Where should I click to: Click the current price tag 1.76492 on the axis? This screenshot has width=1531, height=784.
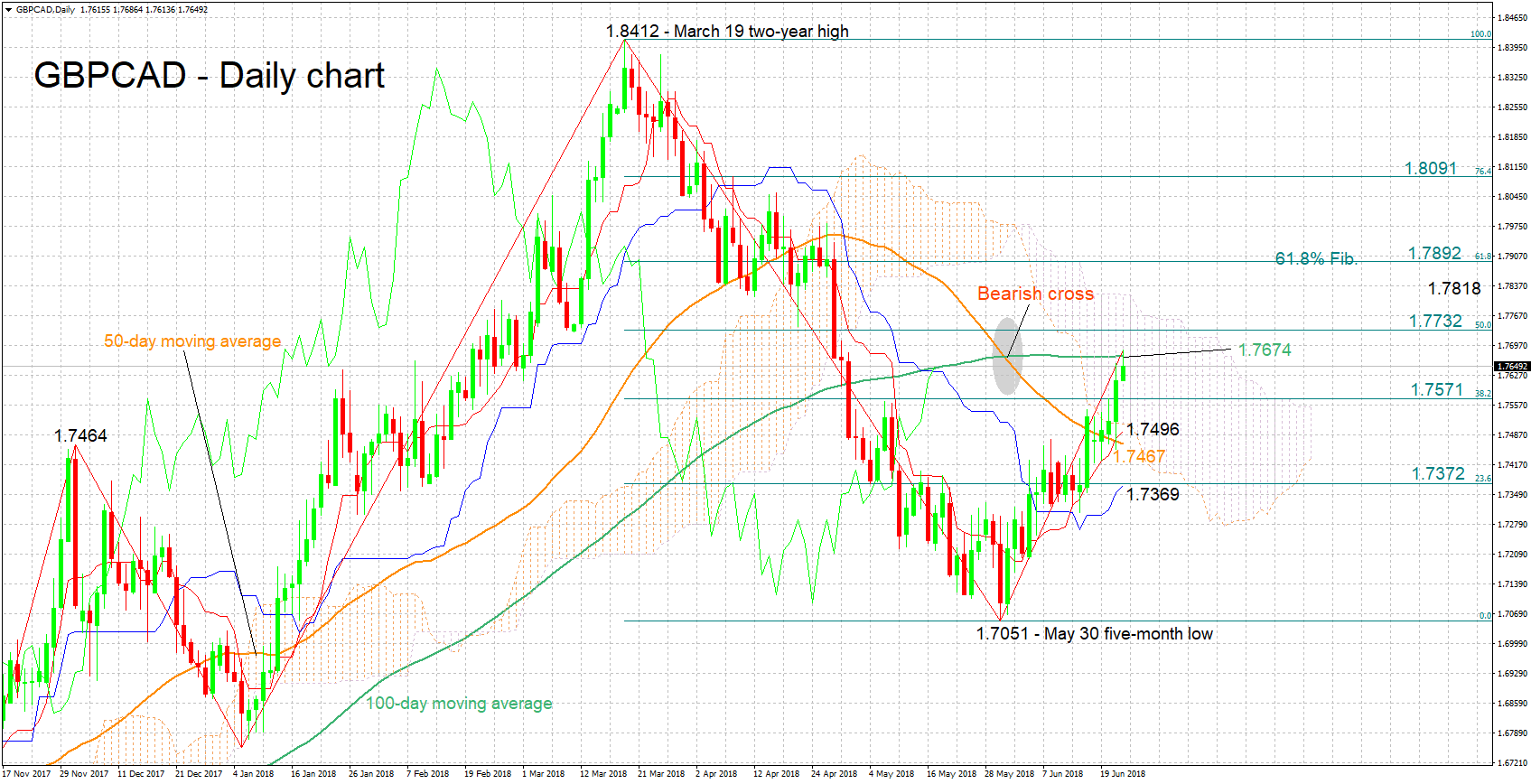1512,367
